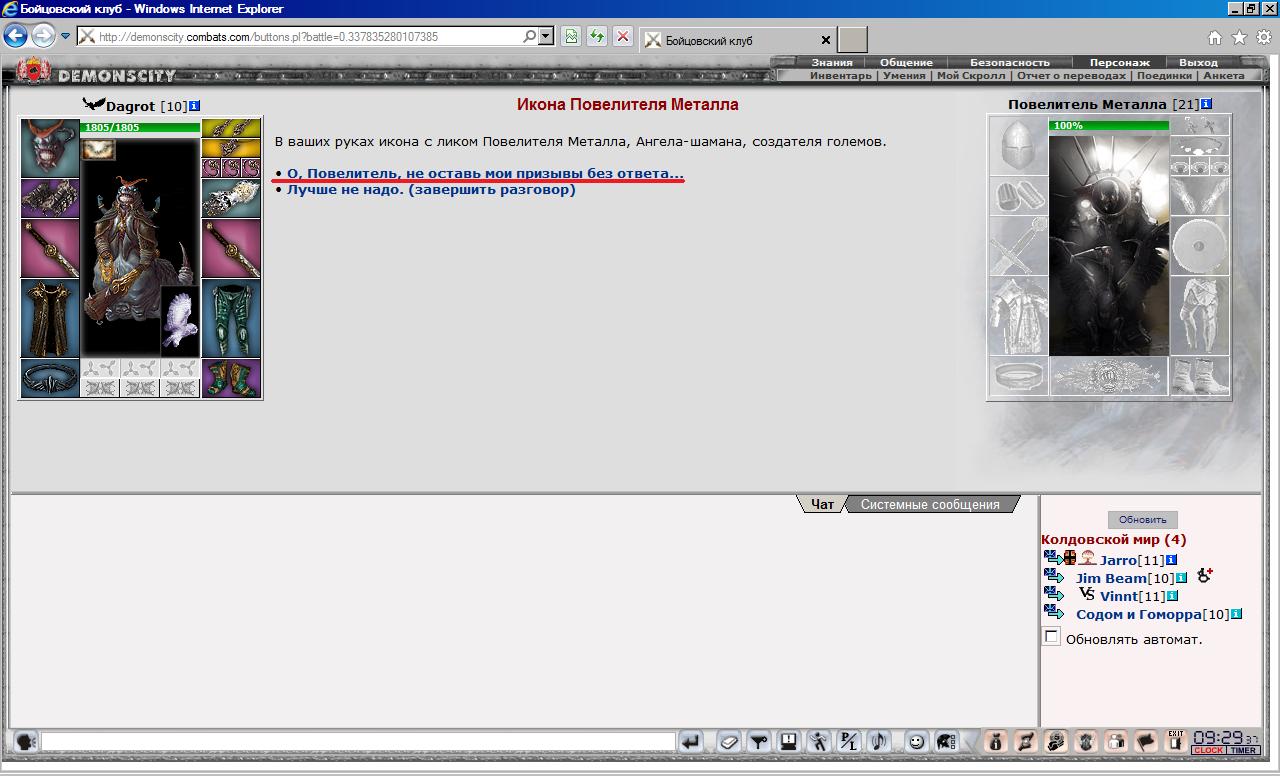This screenshot has height=777, width=1280.
Task: Open the Поединки submenu item
Action: pos(1164,76)
